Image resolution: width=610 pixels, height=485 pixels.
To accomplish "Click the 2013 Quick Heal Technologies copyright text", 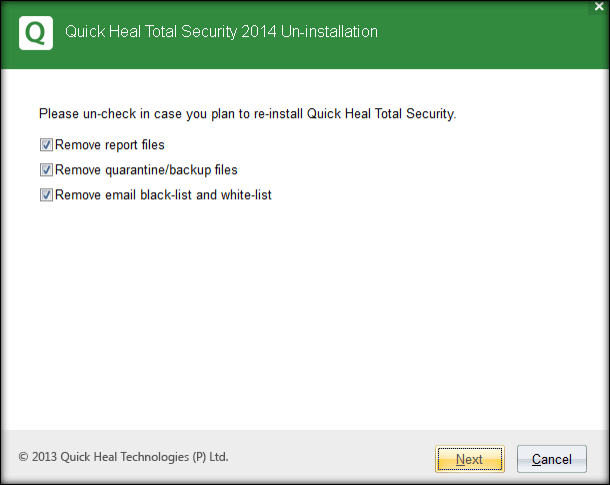I will tap(130, 457).
